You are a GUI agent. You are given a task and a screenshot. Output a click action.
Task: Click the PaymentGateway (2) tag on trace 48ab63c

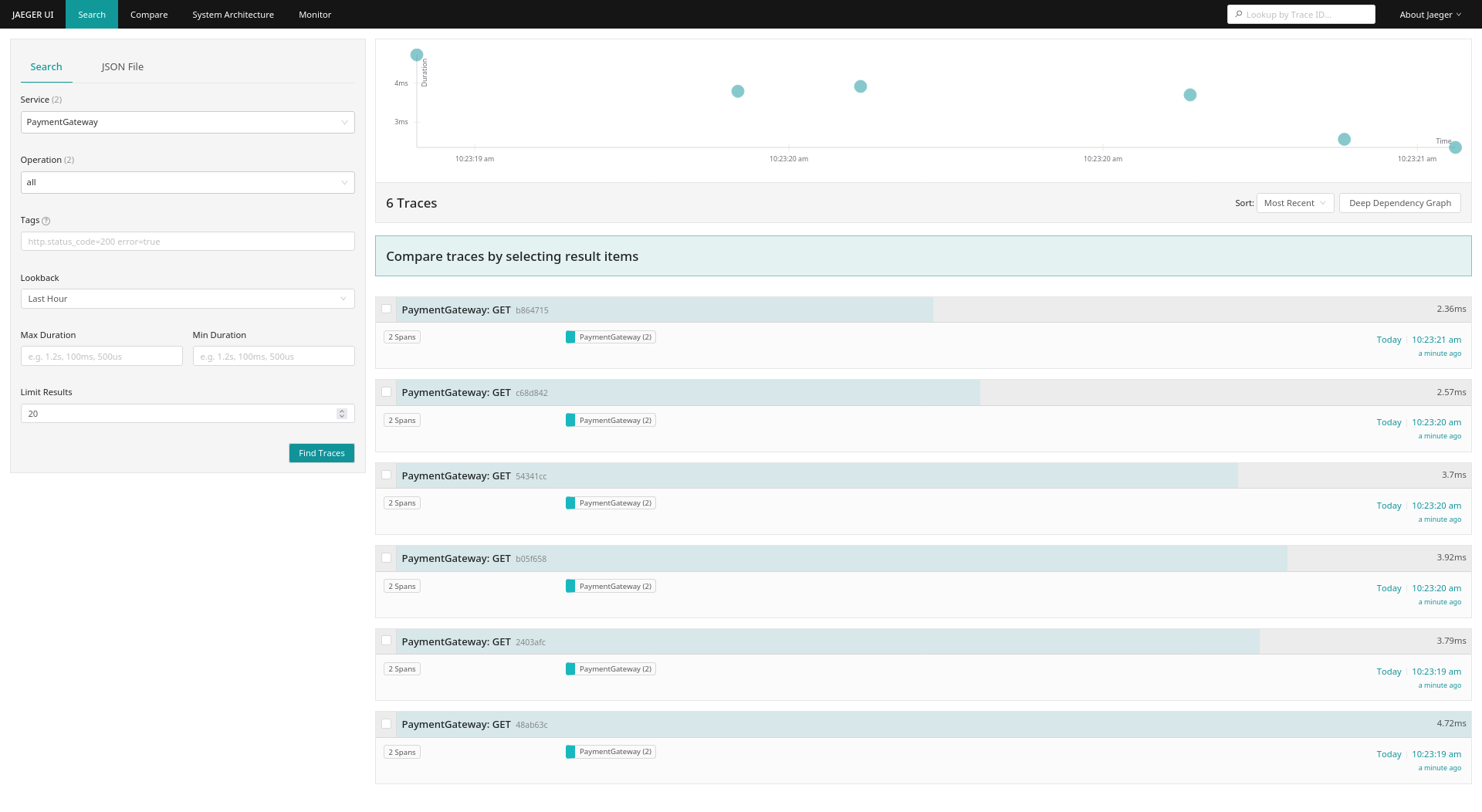611,752
